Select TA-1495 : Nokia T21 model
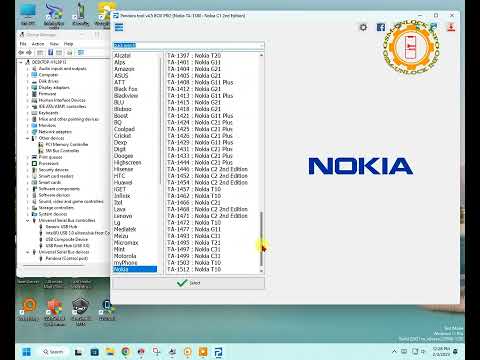 [194, 242]
